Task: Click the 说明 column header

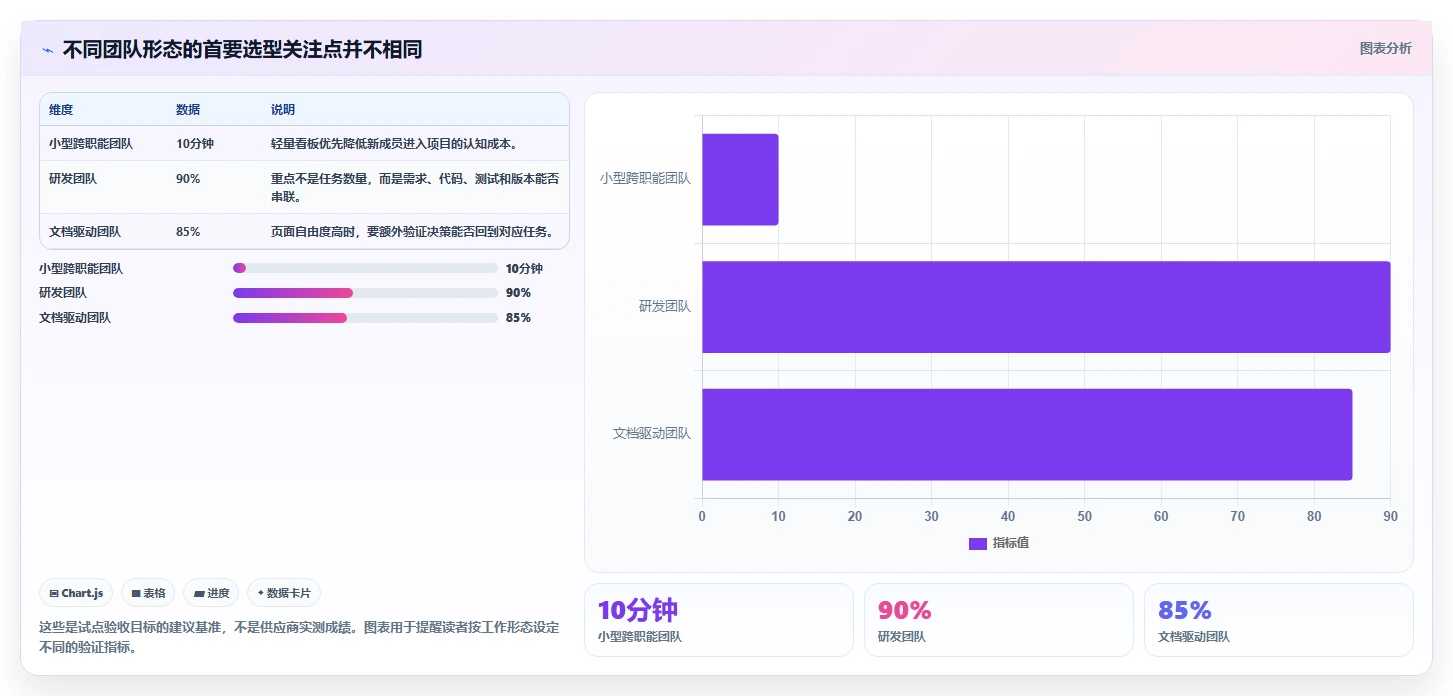Action: [x=283, y=110]
